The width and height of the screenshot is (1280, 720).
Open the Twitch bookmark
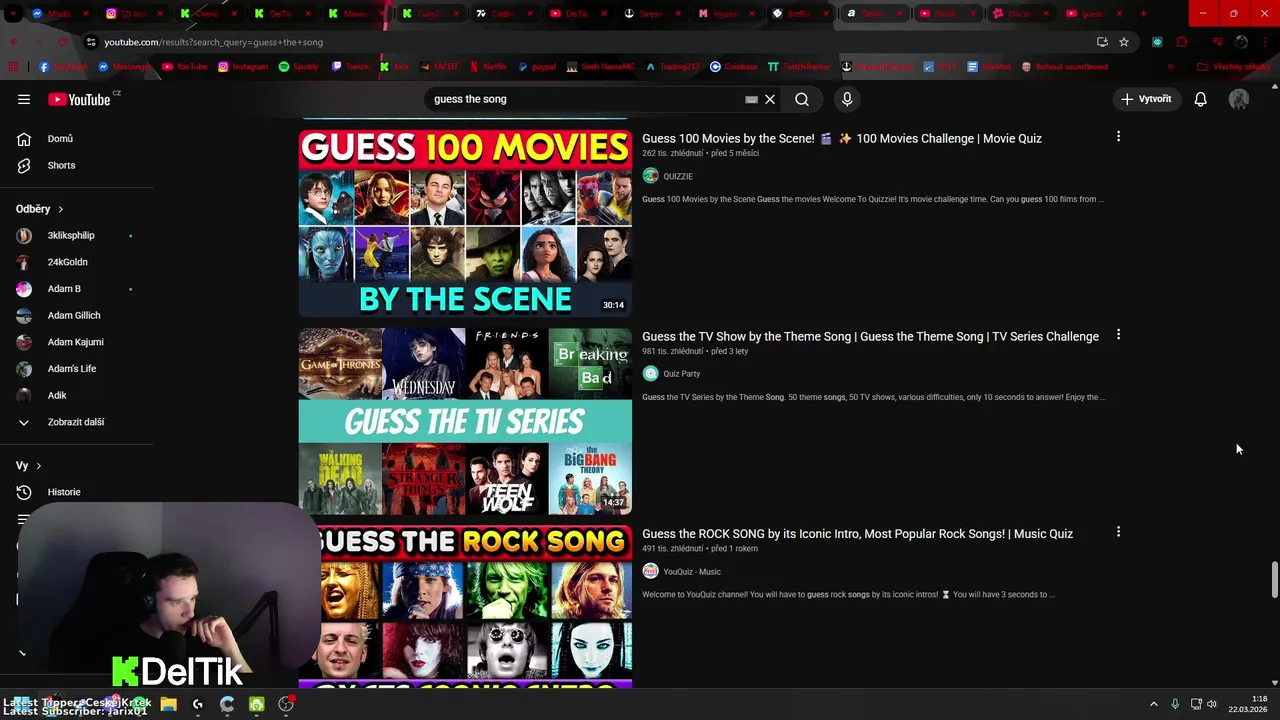pos(350,67)
